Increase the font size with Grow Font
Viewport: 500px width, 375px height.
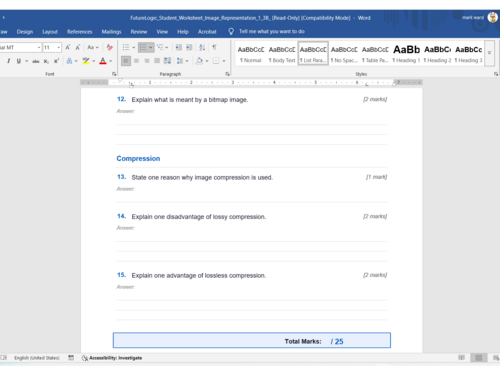[x=68, y=47]
